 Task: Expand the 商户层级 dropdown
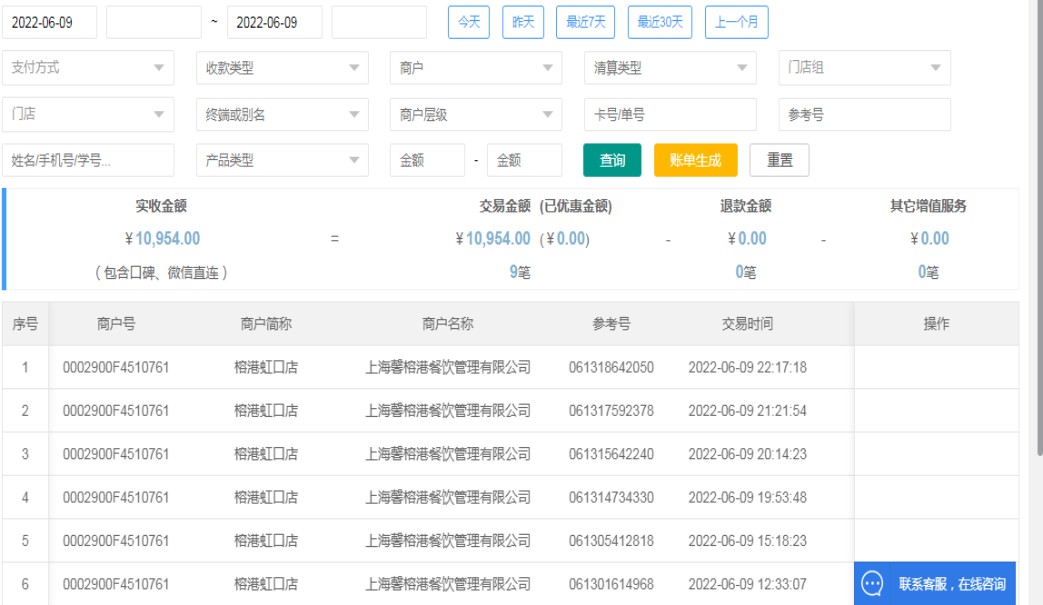[x=476, y=115]
